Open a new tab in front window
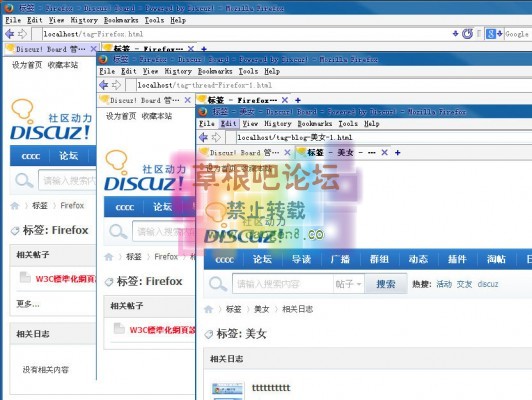This screenshot has width=532, height=400. coord(397,153)
